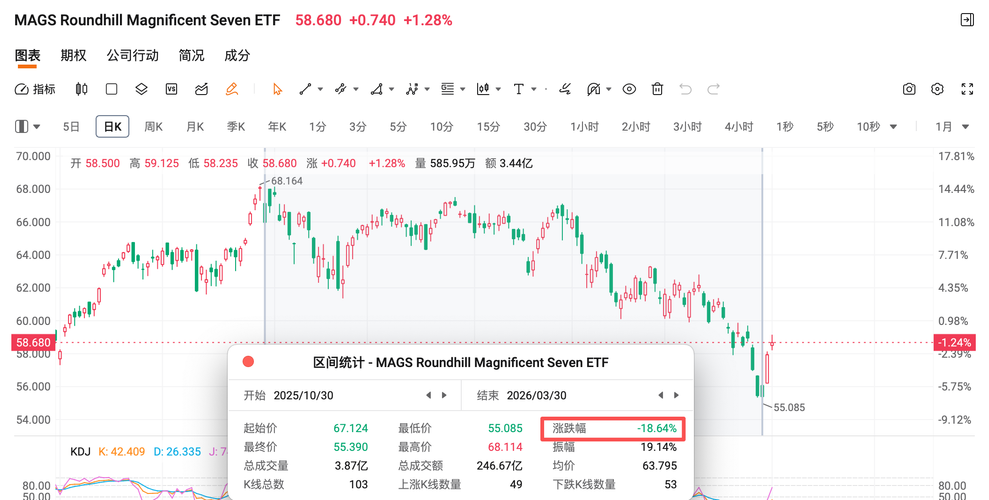Click the red dot on 区间统计 dialog
Viewport: 989px width, 500px height.
click(249, 362)
